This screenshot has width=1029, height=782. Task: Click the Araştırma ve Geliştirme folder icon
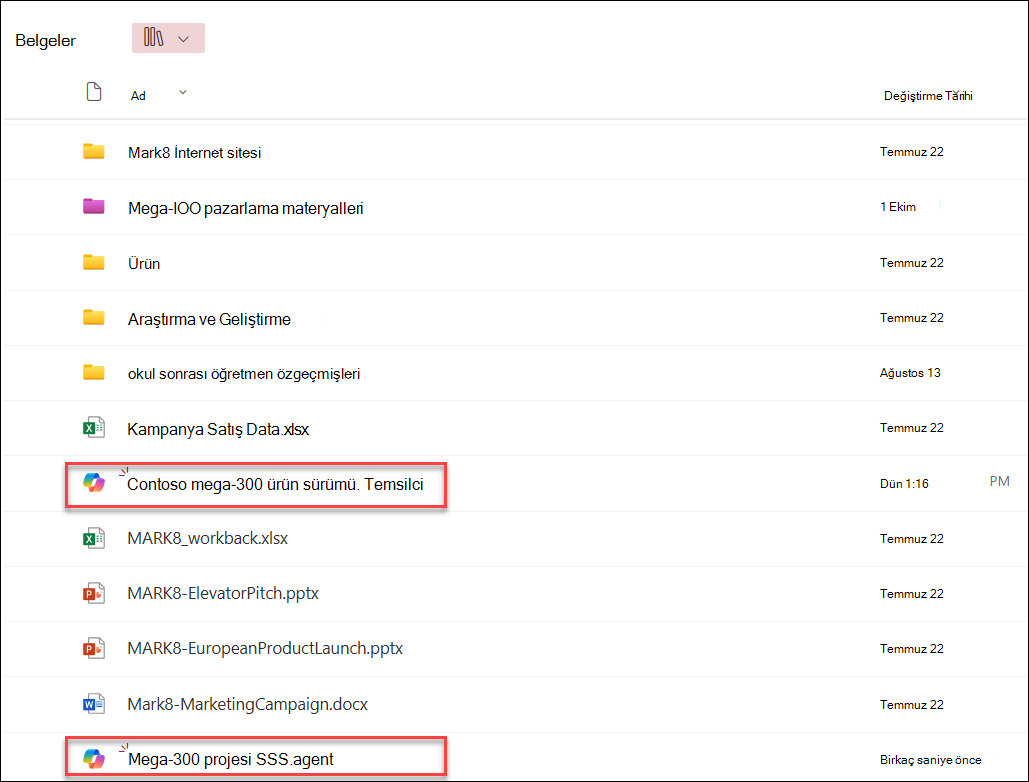94,318
